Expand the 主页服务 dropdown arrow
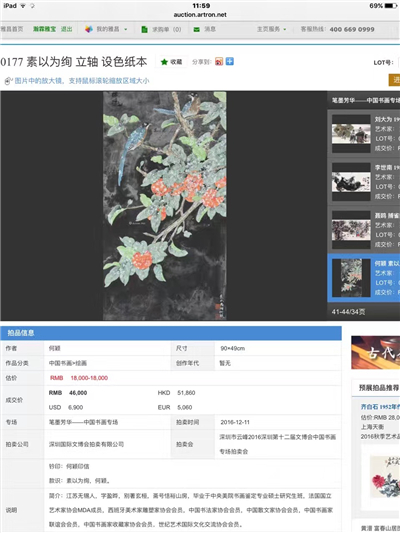Screen dimensions: 400x533 pyautogui.click(x=284, y=30)
